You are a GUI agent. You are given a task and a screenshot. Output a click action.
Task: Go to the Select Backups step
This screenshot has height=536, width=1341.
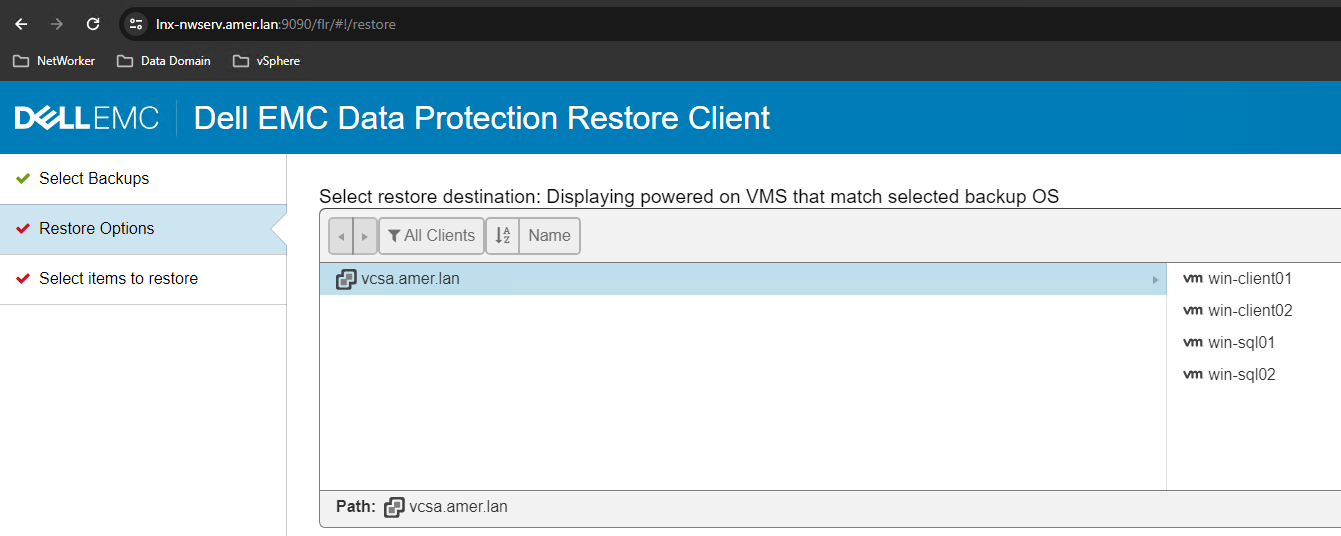point(94,179)
